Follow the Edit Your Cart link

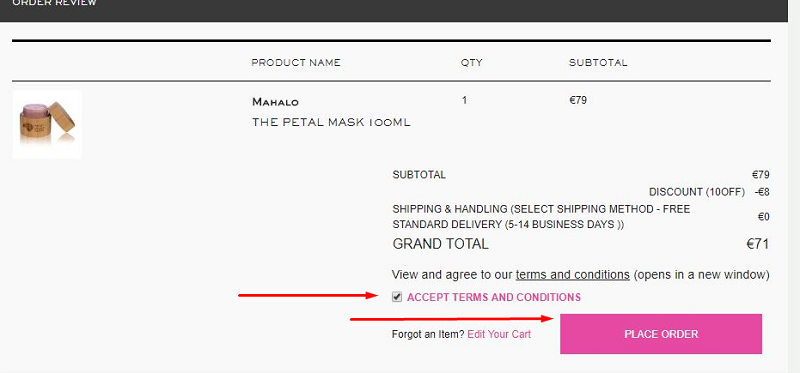(499, 334)
